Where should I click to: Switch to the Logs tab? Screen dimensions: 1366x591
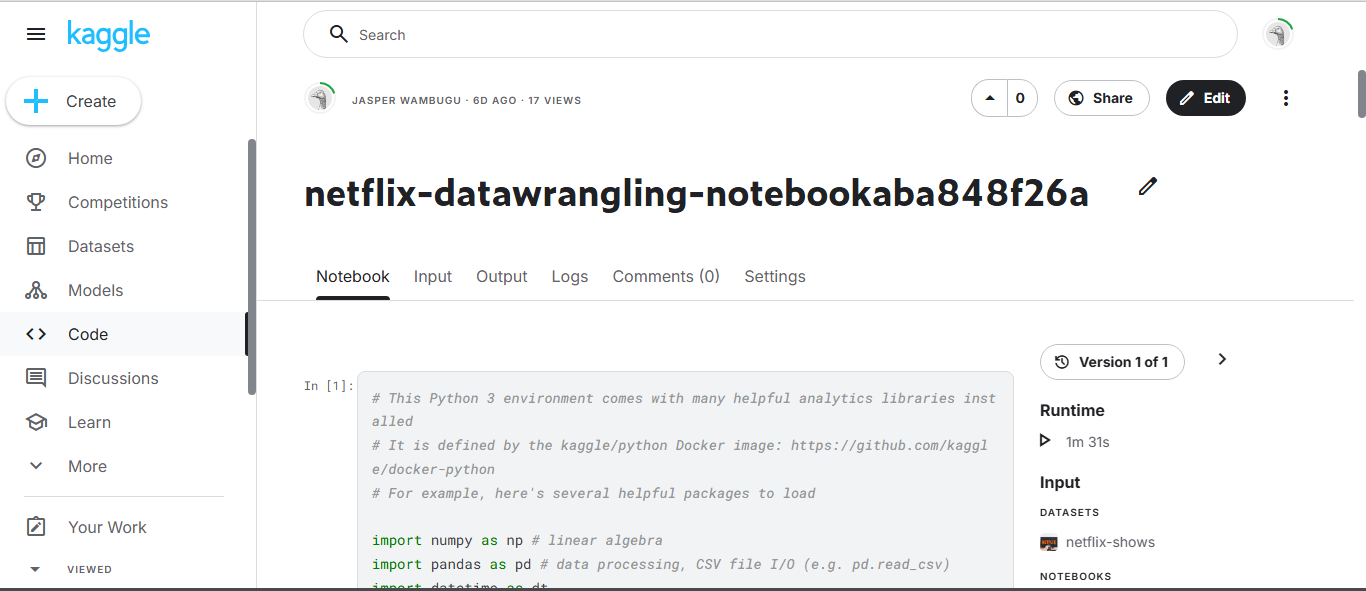click(570, 277)
